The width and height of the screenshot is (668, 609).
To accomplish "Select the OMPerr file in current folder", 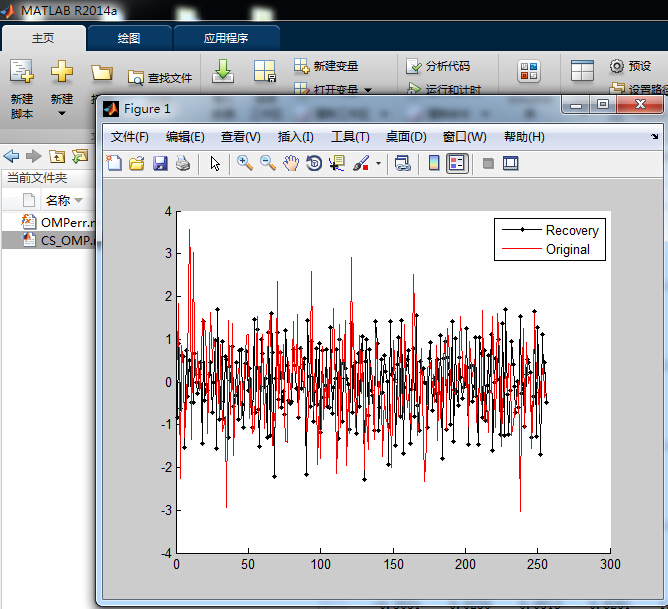I will pos(58,222).
